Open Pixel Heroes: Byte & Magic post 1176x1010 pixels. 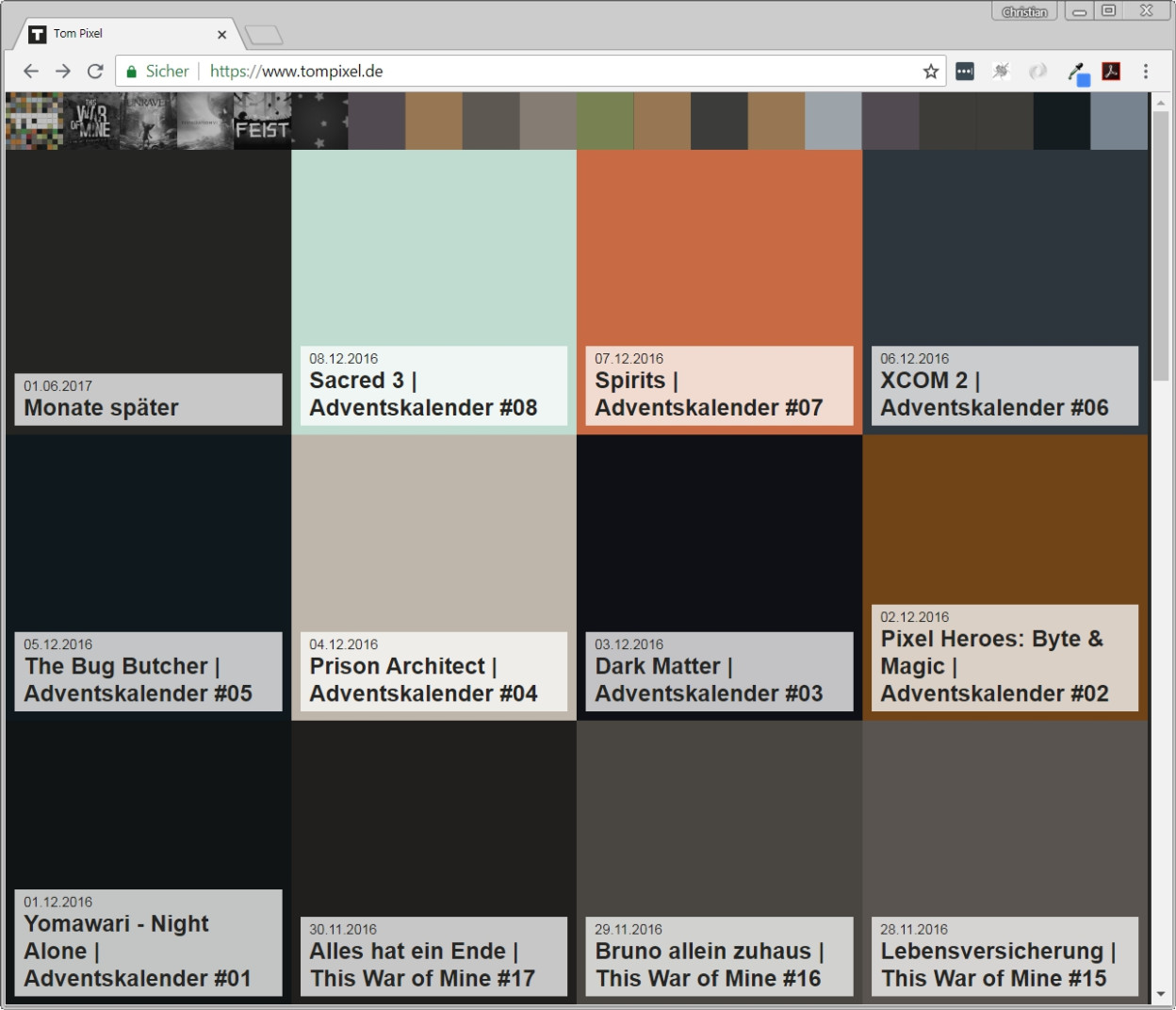click(x=1004, y=578)
